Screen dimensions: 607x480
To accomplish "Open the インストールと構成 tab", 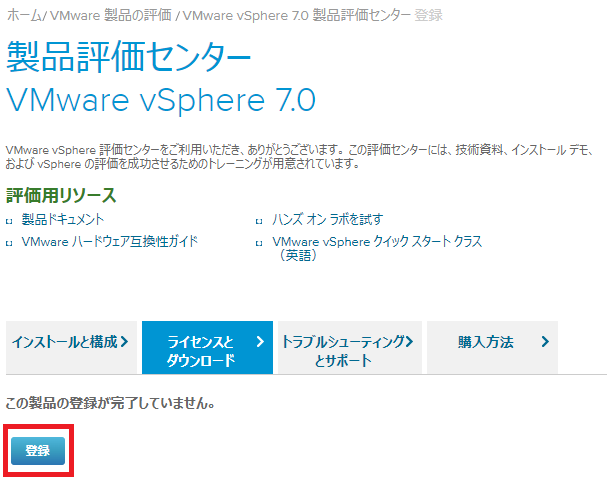I will (x=71, y=347).
